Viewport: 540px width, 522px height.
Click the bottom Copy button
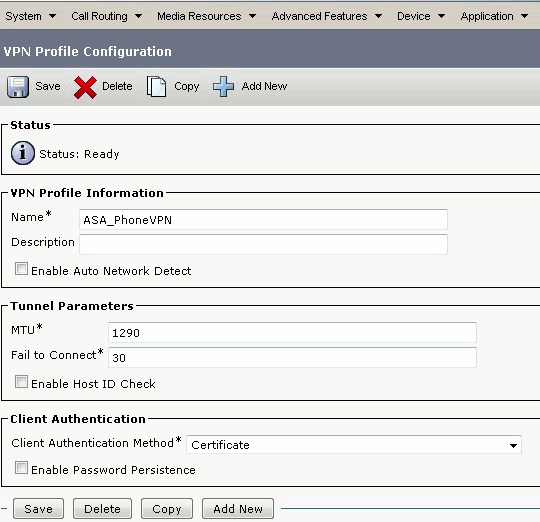pyautogui.click(x=167, y=509)
